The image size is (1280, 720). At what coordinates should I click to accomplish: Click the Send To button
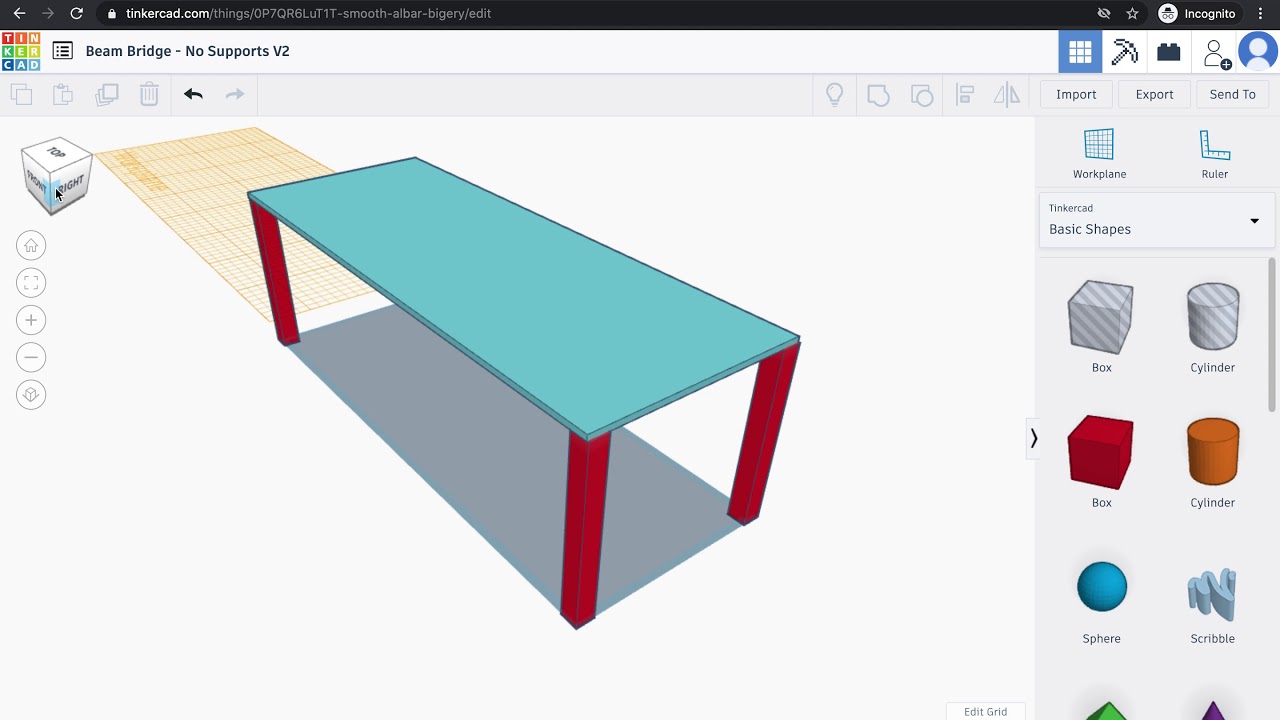click(1232, 94)
